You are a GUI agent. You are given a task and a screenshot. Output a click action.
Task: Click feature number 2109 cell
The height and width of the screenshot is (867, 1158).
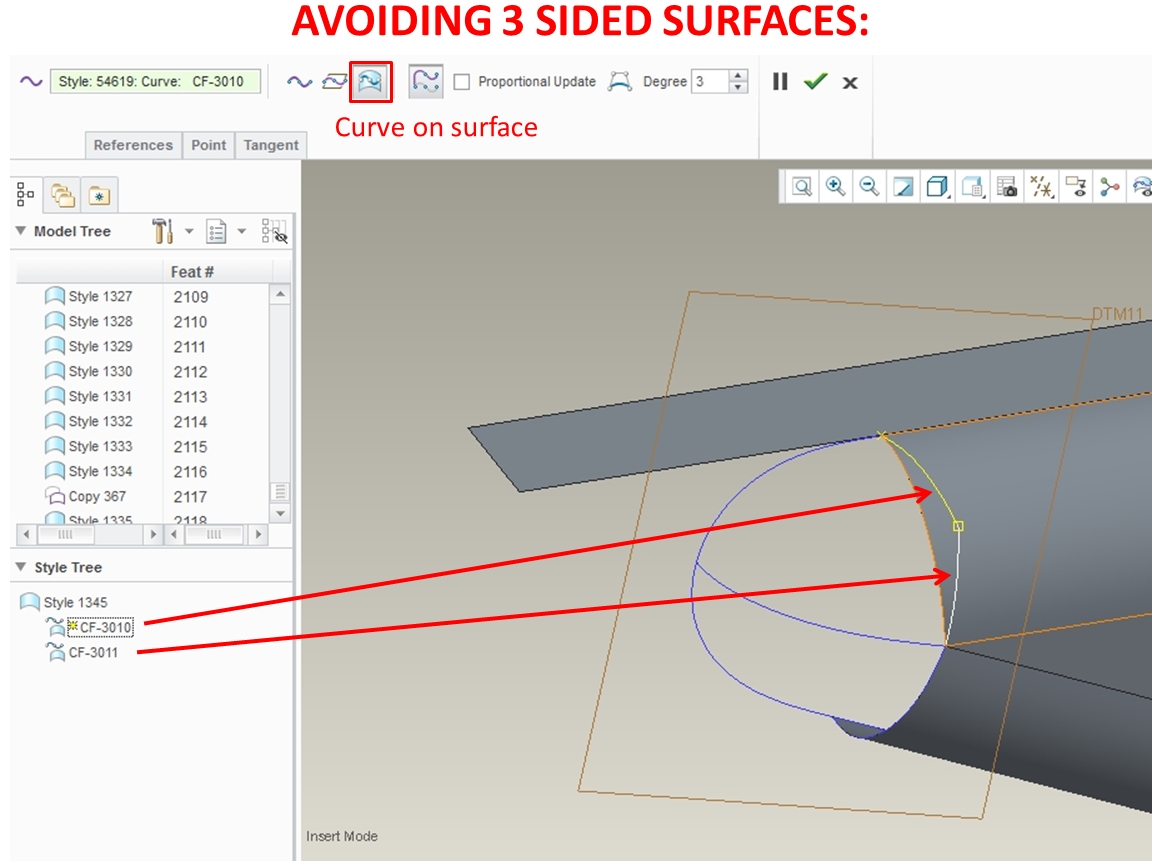[191, 297]
